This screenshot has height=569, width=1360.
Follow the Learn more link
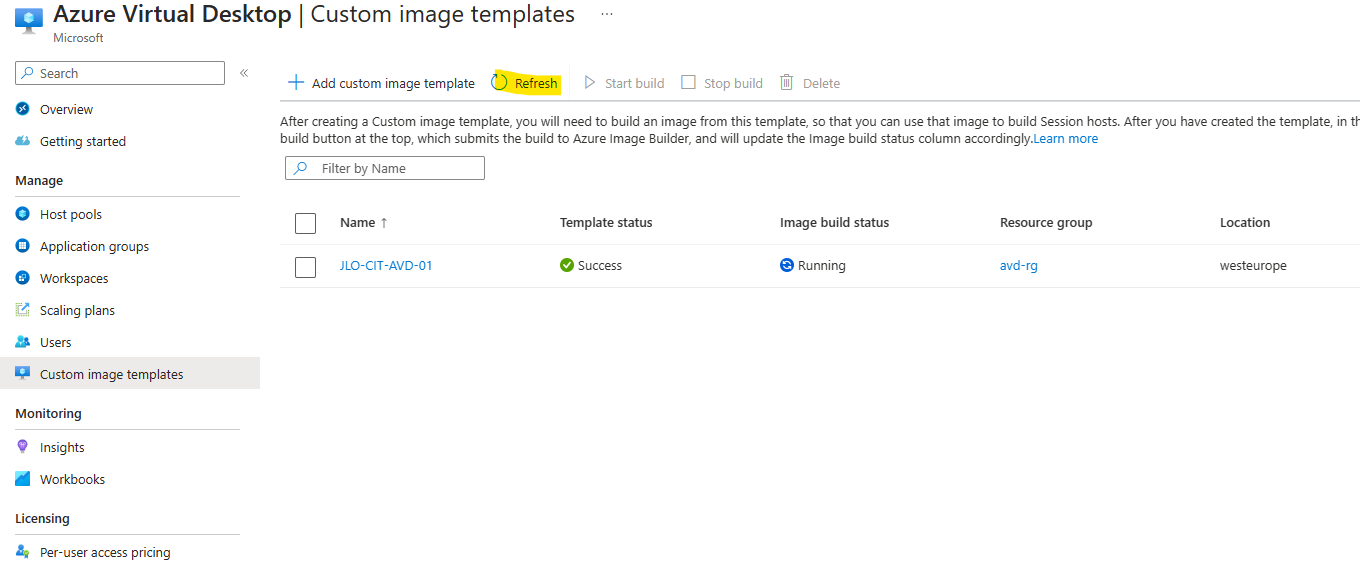tap(1065, 139)
